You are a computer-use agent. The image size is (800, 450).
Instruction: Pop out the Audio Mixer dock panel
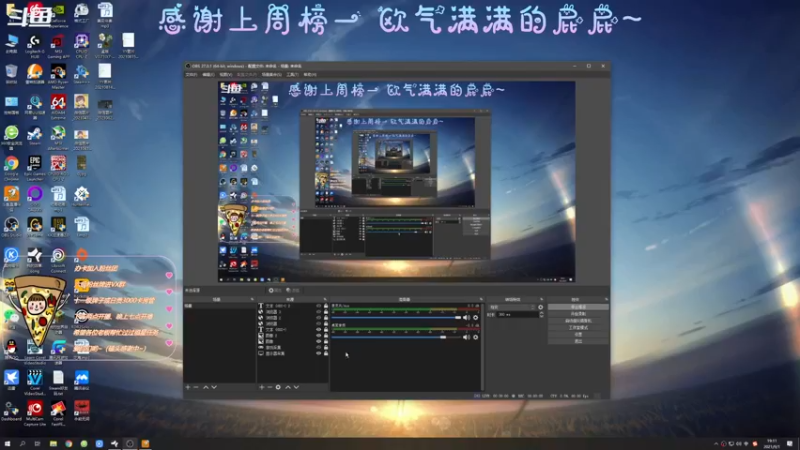click(481, 299)
